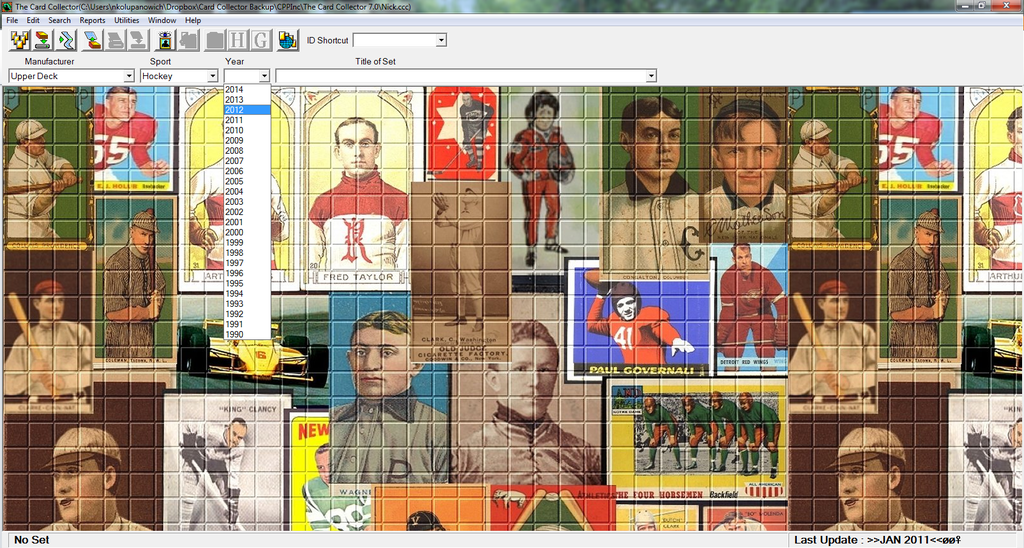Image resolution: width=1024 pixels, height=548 pixels.
Task: Click the card-with-green-down-arrow tray icon
Action: 43,40
